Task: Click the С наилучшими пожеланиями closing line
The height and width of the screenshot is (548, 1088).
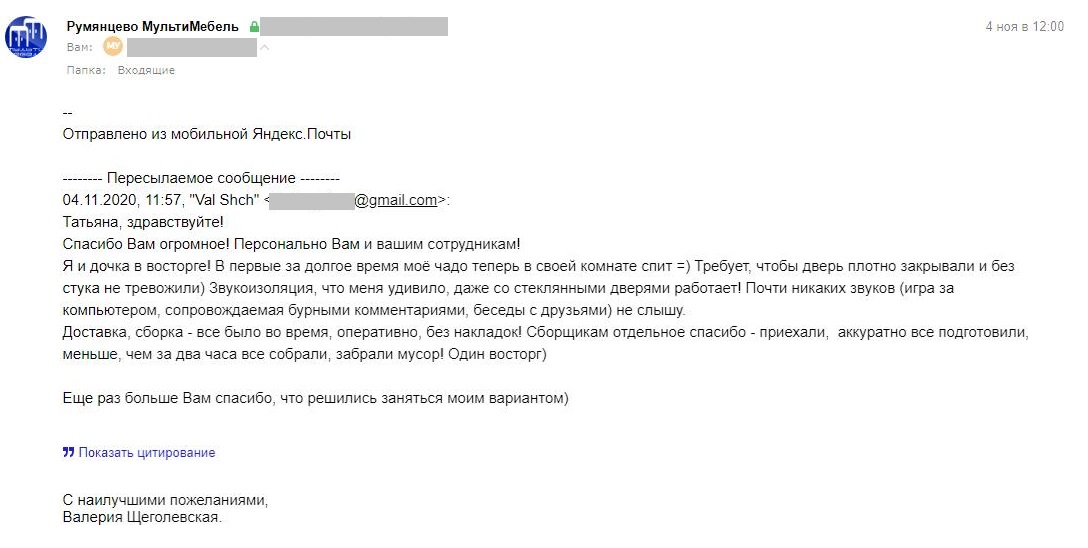Action: tap(165, 498)
